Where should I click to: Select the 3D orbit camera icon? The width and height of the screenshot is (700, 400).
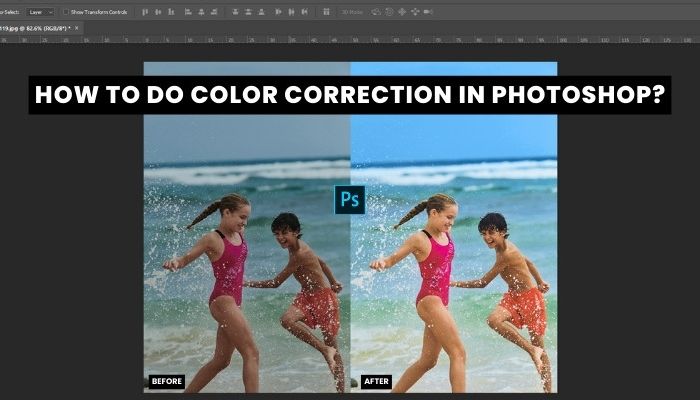[x=376, y=12]
